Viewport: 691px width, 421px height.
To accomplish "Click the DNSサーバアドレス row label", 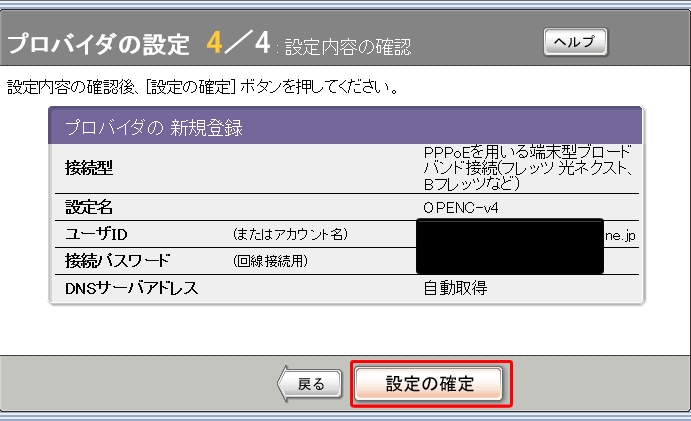I will point(131,288).
